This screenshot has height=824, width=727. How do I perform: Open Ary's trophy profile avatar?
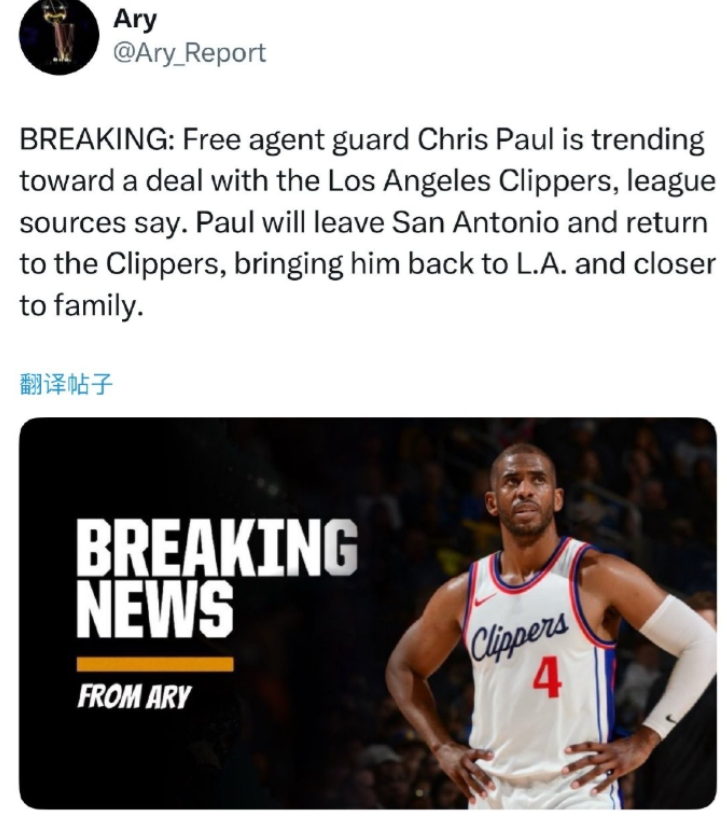pyautogui.click(x=59, y=35)
